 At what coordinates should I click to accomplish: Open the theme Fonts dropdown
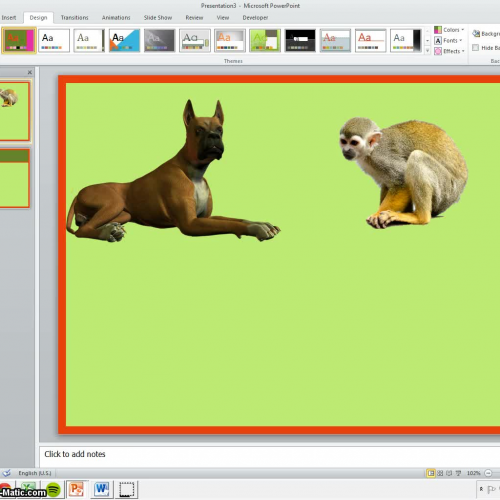(x=448, y=40)
